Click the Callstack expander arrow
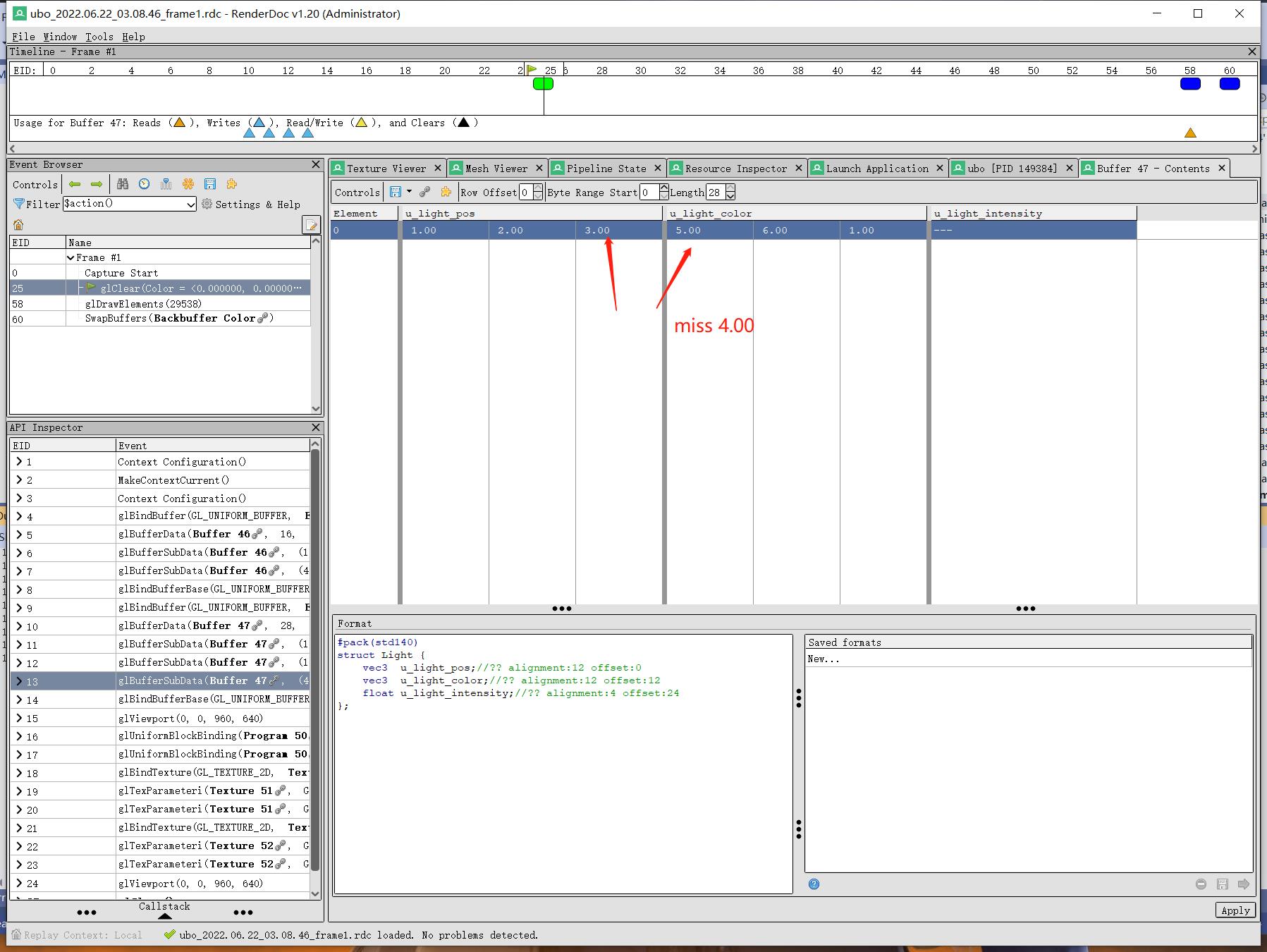The width and height of the screenshot is (1267, 952). point(164,916)
